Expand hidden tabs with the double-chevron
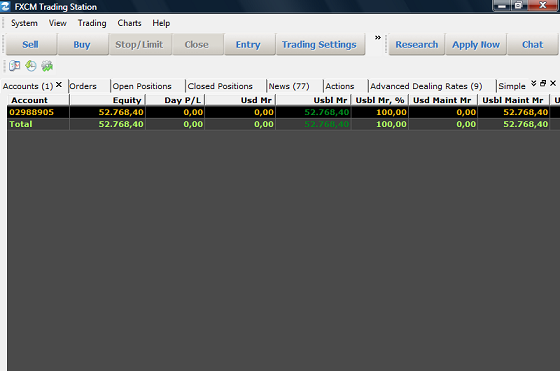The image size is (560, 371). point(534,83)
